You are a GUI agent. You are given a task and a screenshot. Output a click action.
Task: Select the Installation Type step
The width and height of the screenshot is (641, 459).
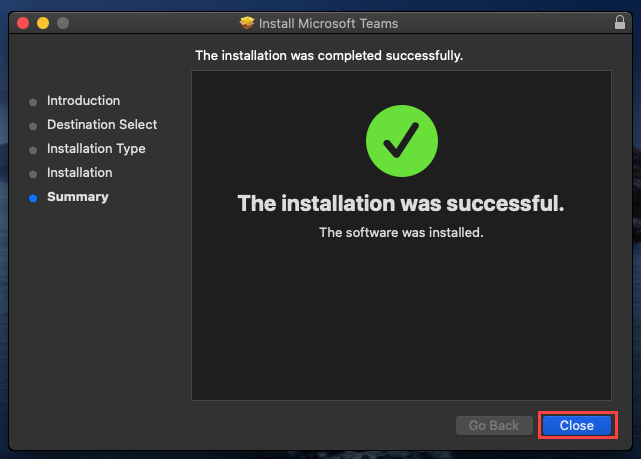click(x=96, y=148)
